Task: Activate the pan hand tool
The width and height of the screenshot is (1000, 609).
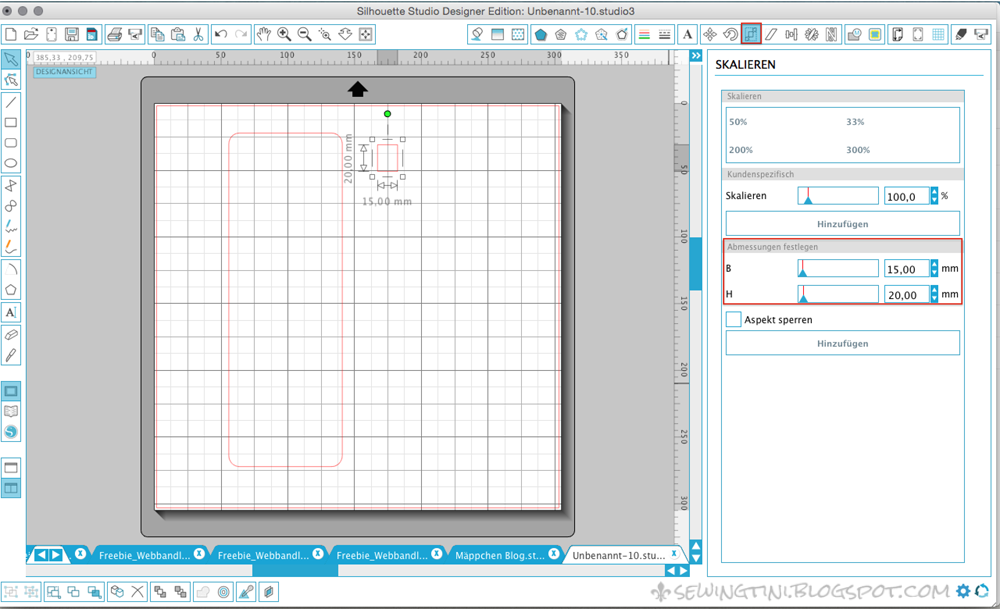Action: tap(263, 34)
